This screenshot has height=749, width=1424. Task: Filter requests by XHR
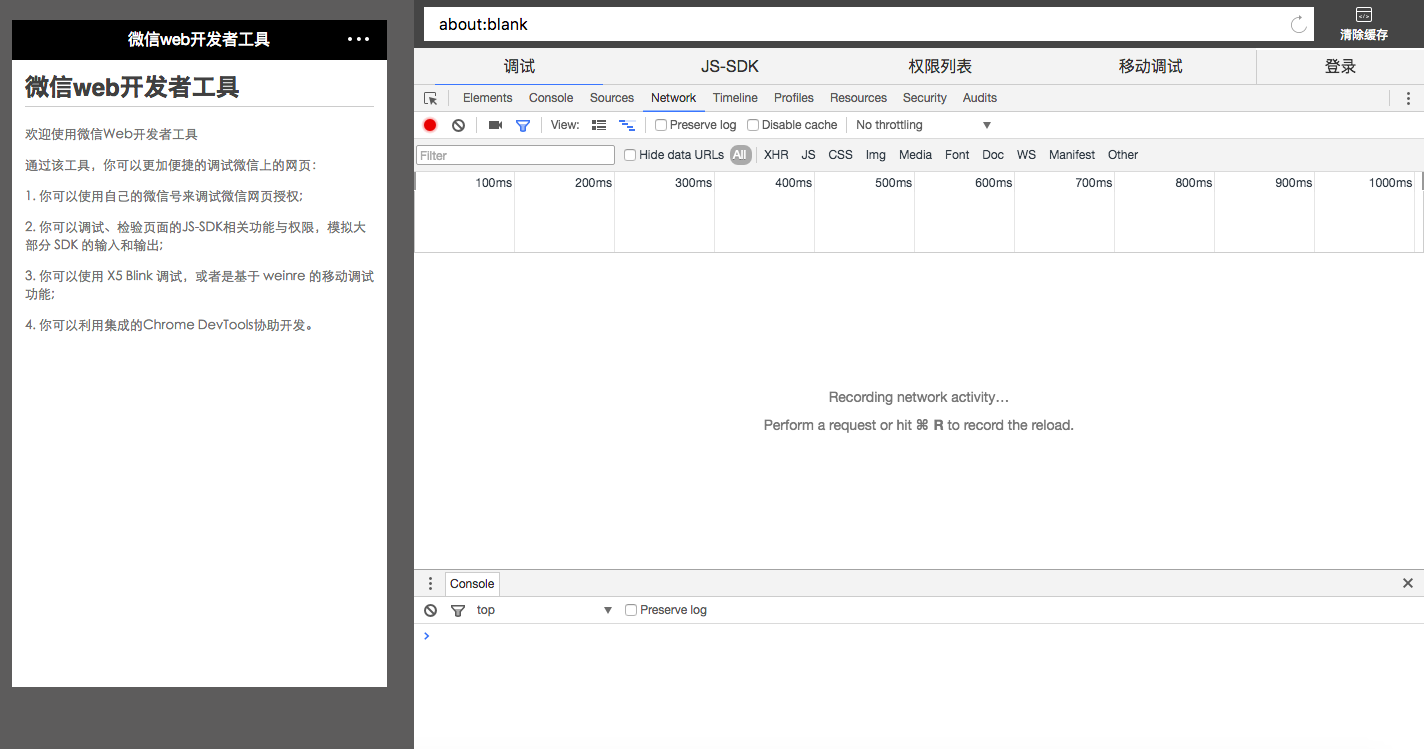[776, 155]
